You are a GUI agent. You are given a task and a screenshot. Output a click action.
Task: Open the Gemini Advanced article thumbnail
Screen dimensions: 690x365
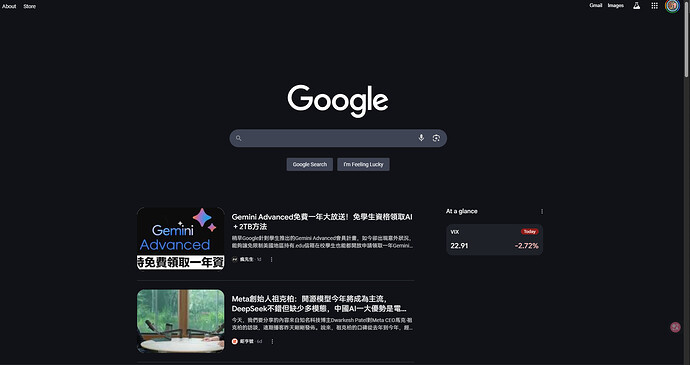[x=180, y=239]
